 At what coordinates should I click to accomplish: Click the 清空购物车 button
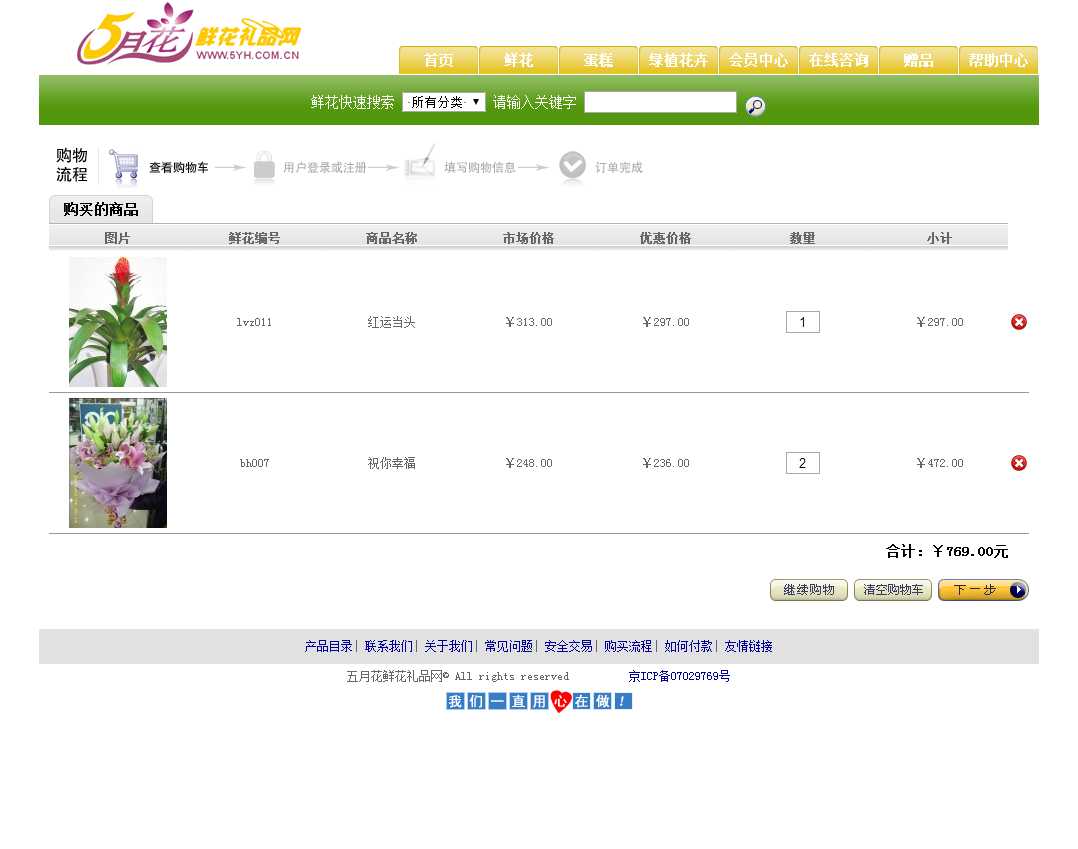(892, 590)
